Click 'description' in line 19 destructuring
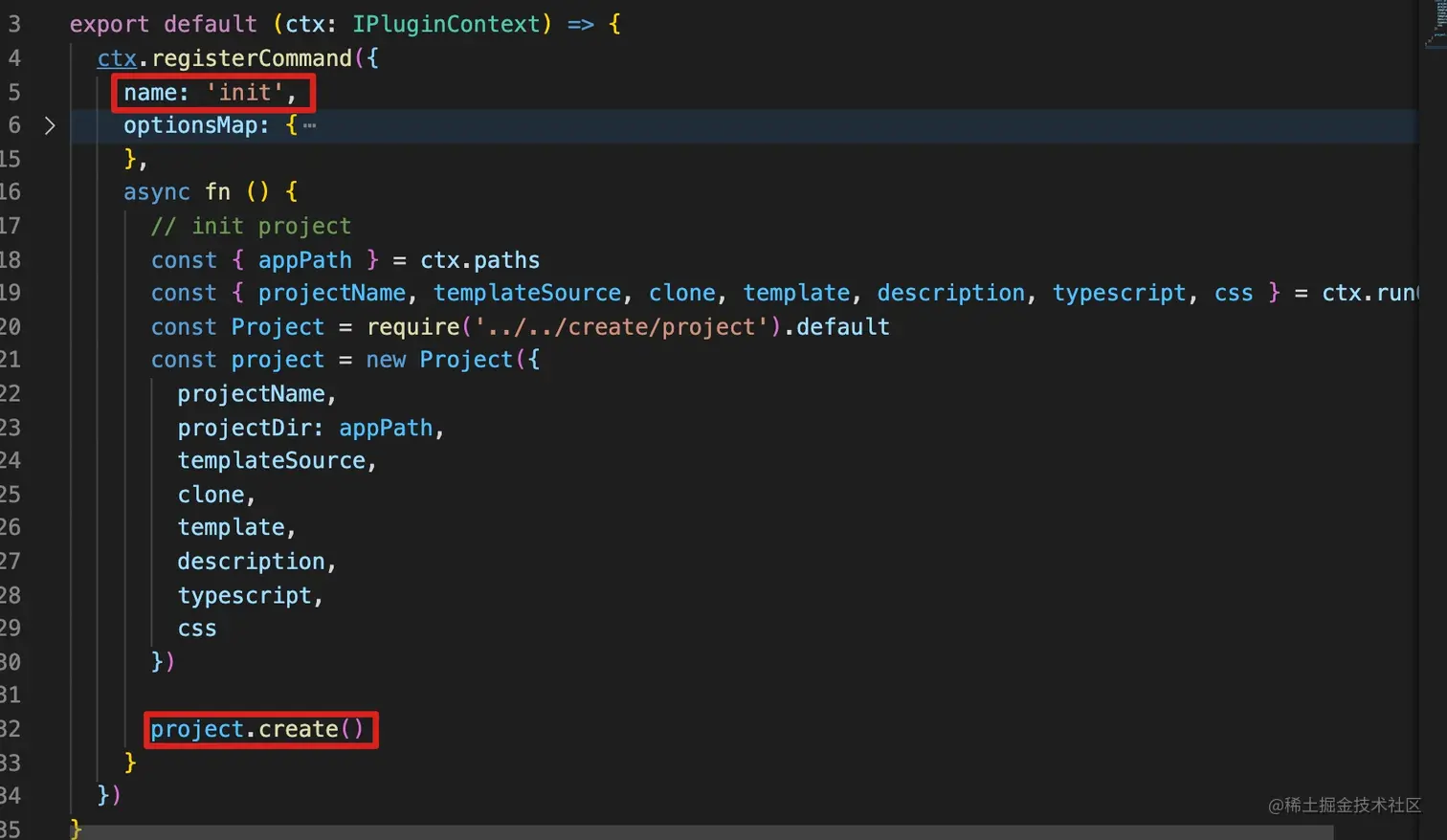Viewport: 1447px width, 840px height. (950, 293)
